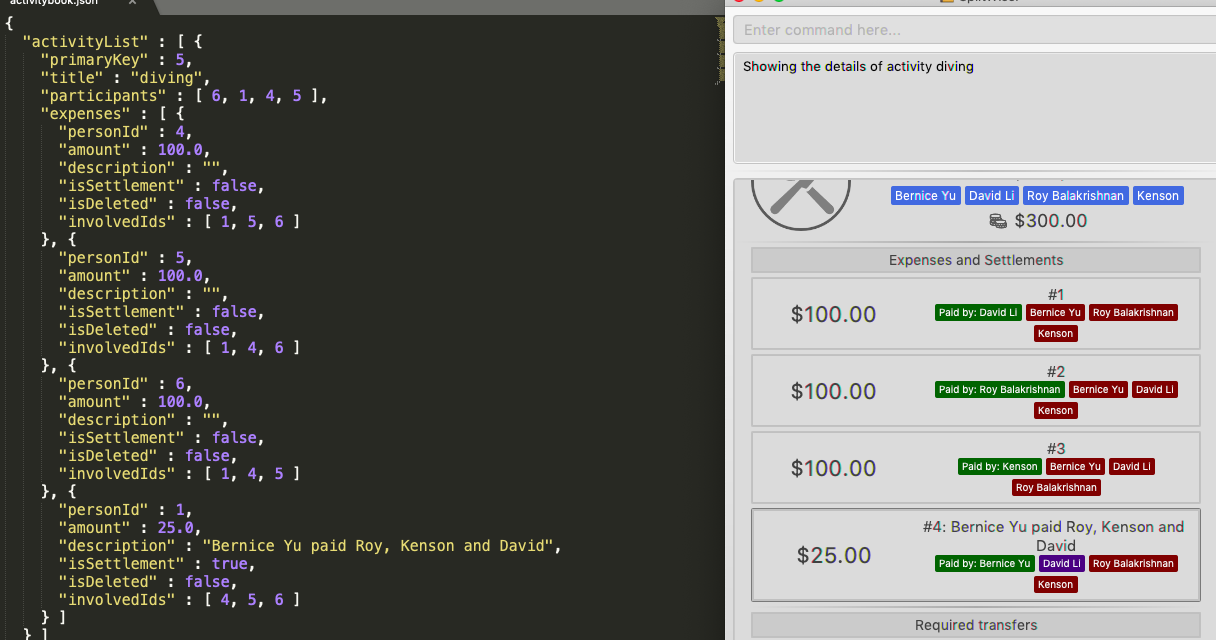Screen dimensions: 1216x640
Task: Select the $25.00 settlement amount
Action: point(834,555)
